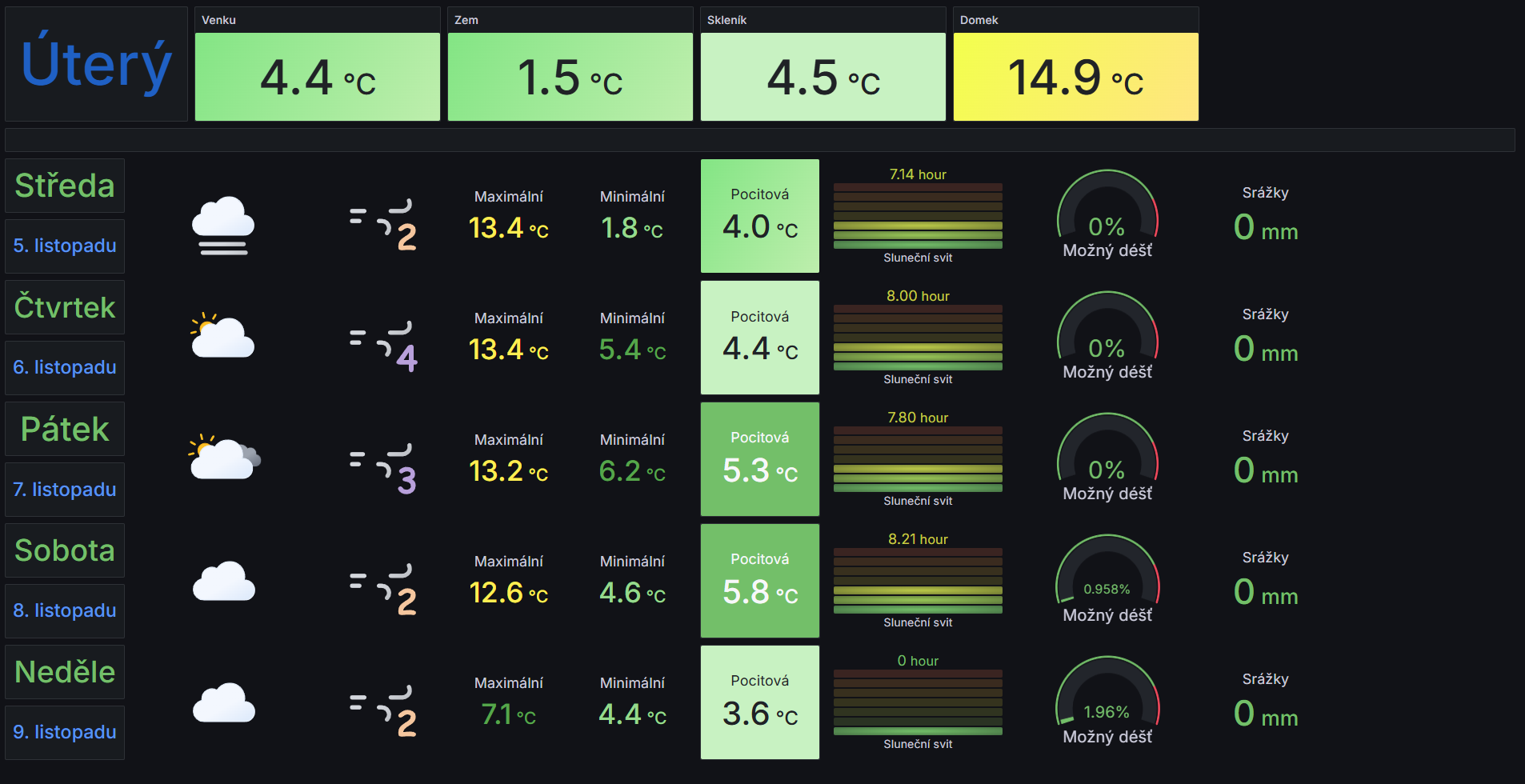Viewport: 1525px width, 784px height.
Task: Click the Pocitová 5.8 °C tile for Sobota
Action: pyautogui.click(x=760, y=581)
